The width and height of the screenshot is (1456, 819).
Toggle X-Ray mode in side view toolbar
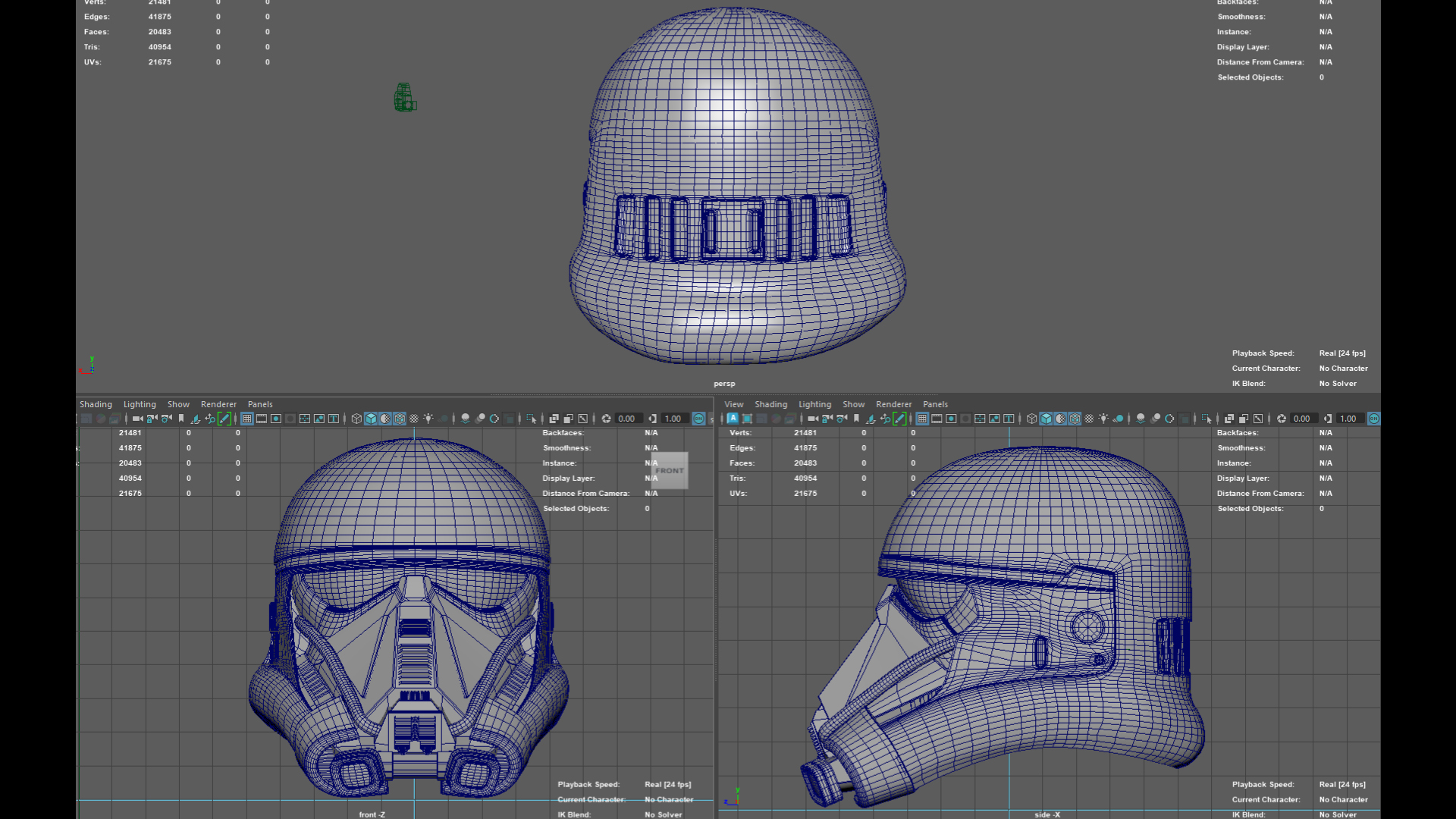pyautogui.click(x=1229, y=419)
